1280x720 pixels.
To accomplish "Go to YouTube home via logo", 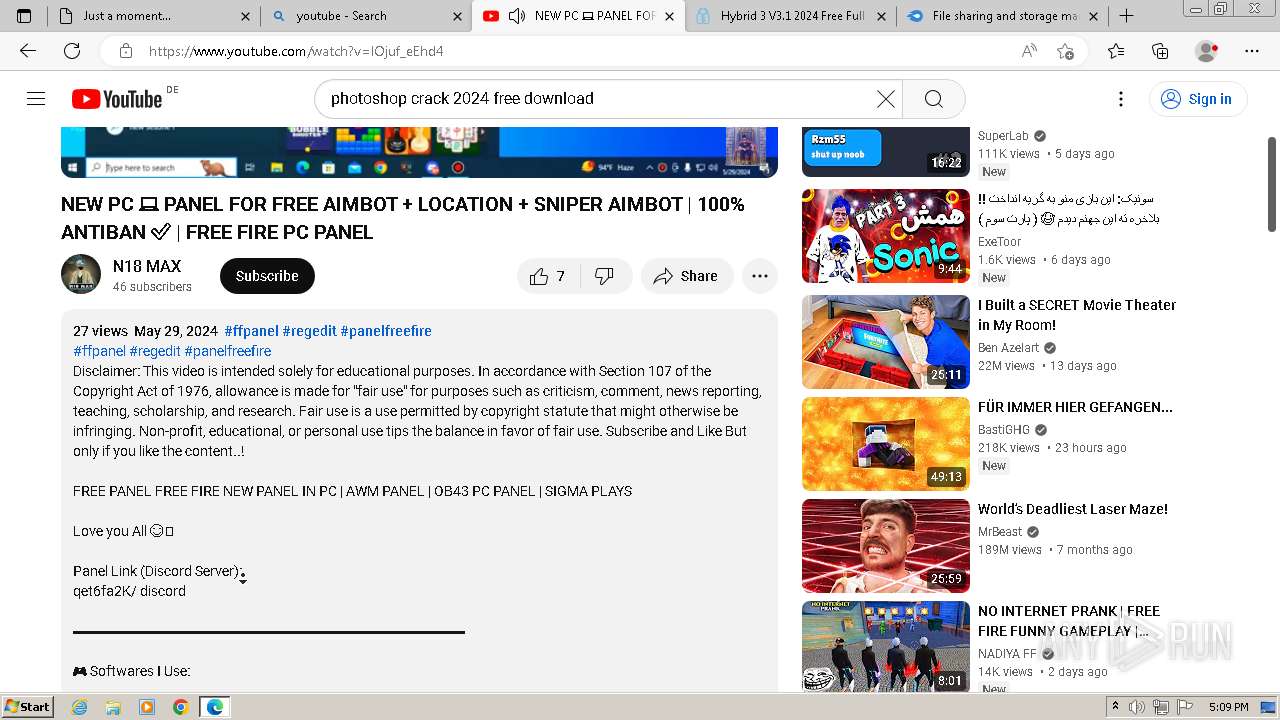I will coord(117,98).
